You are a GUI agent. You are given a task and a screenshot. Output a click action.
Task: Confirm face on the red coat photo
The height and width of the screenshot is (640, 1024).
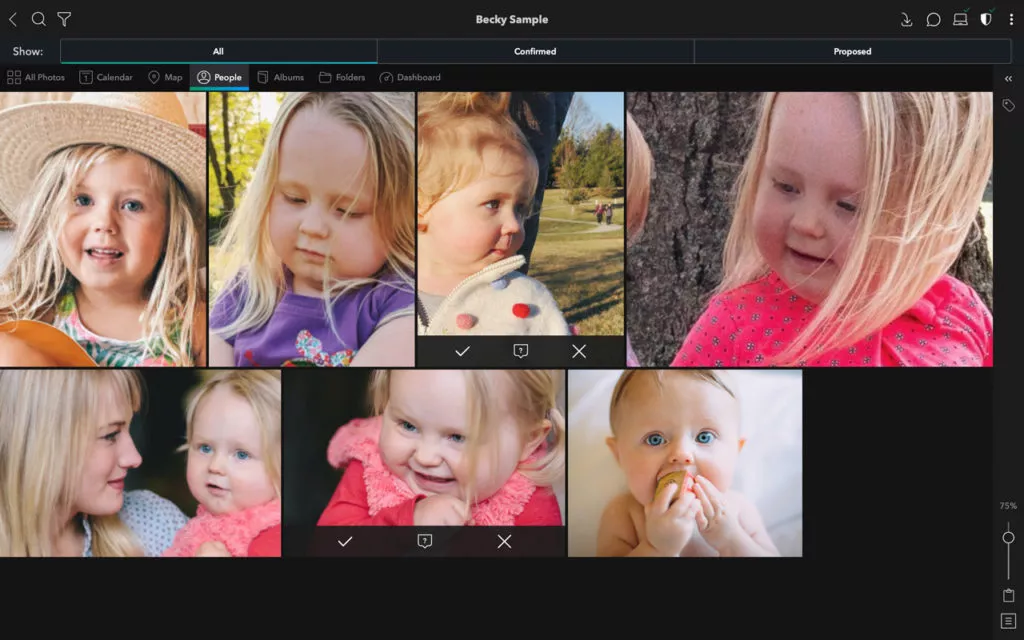tap(345, 541)
